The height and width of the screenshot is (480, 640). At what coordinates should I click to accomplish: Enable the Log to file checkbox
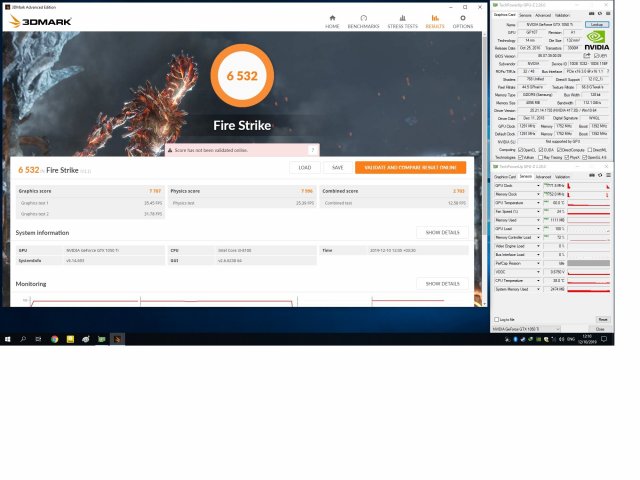496,319
